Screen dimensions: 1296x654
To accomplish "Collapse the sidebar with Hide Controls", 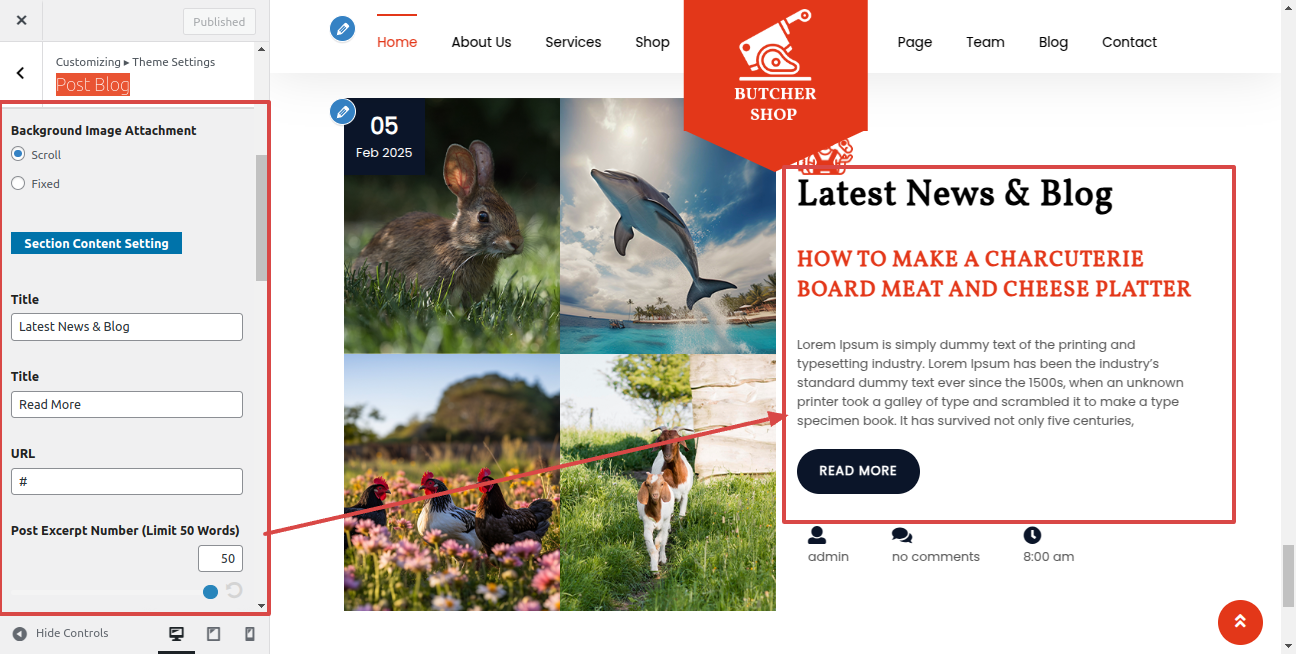I will click(61, 633).
